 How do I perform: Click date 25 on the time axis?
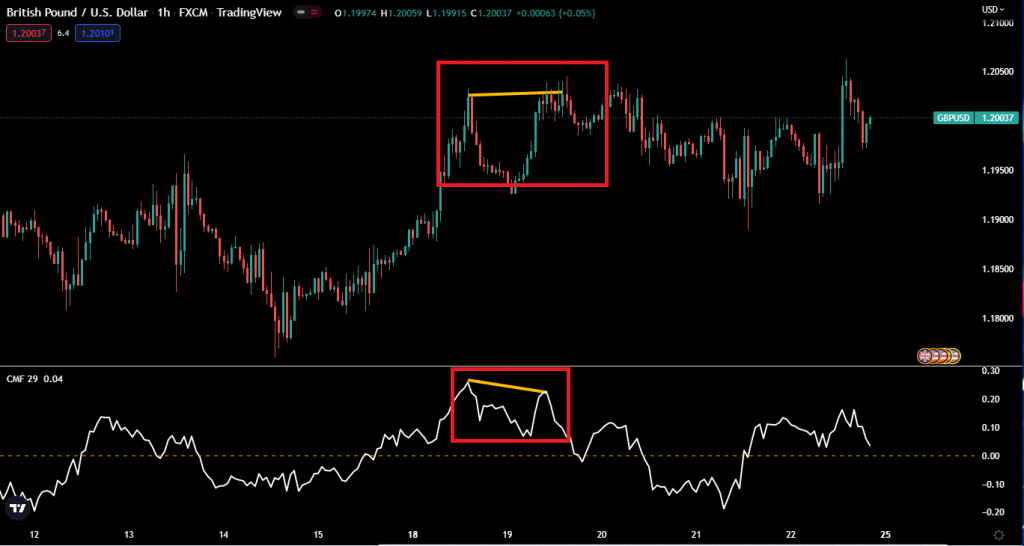[886, 534]
